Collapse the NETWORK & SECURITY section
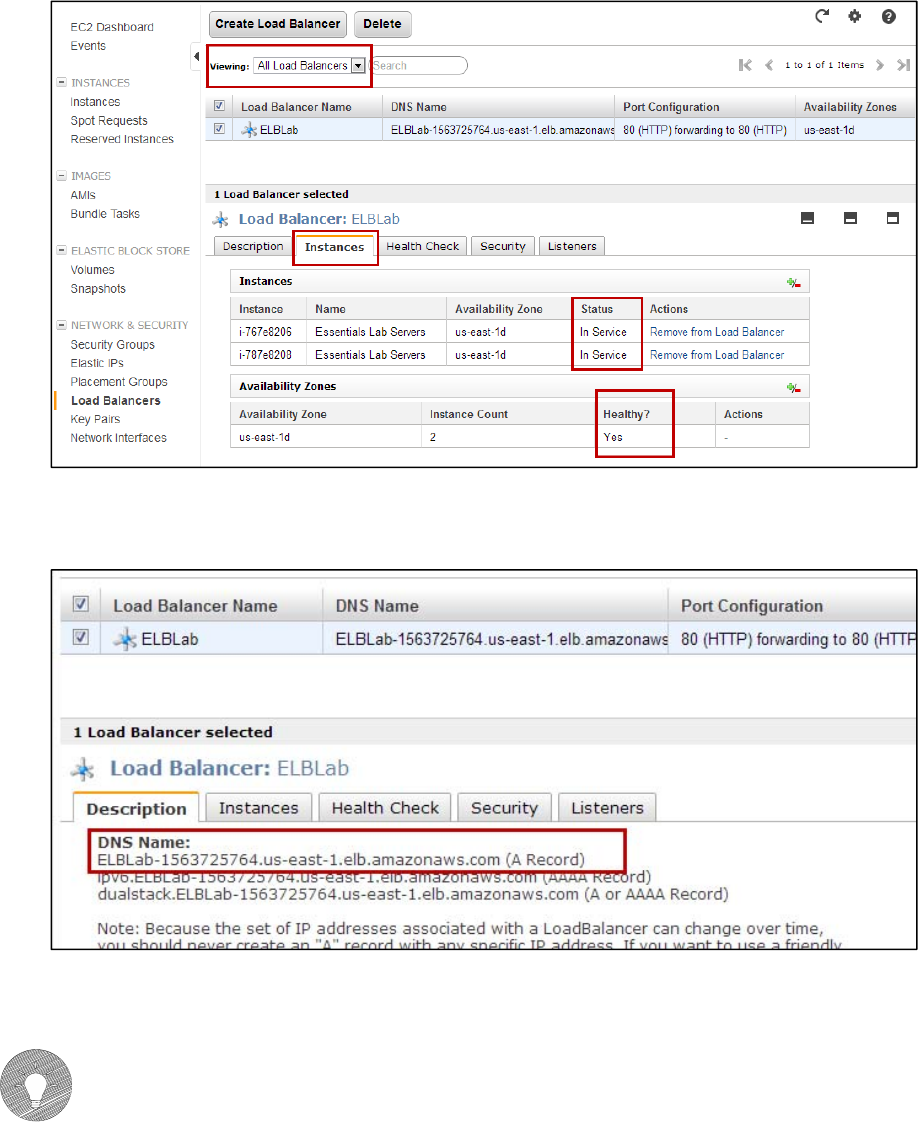Image resolution: width=918 pixels, height=1122 pixels. coord(62,325)
